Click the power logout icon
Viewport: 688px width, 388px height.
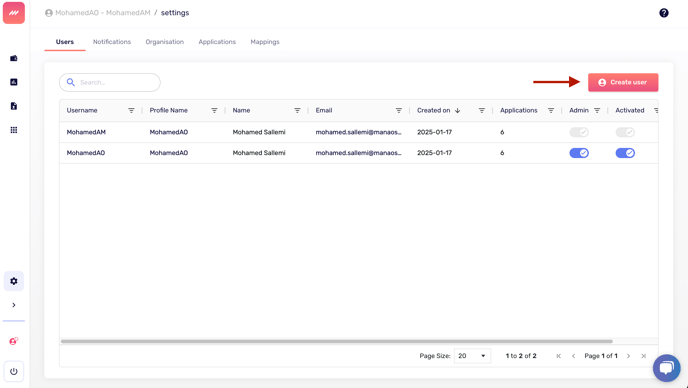(14, 371)
